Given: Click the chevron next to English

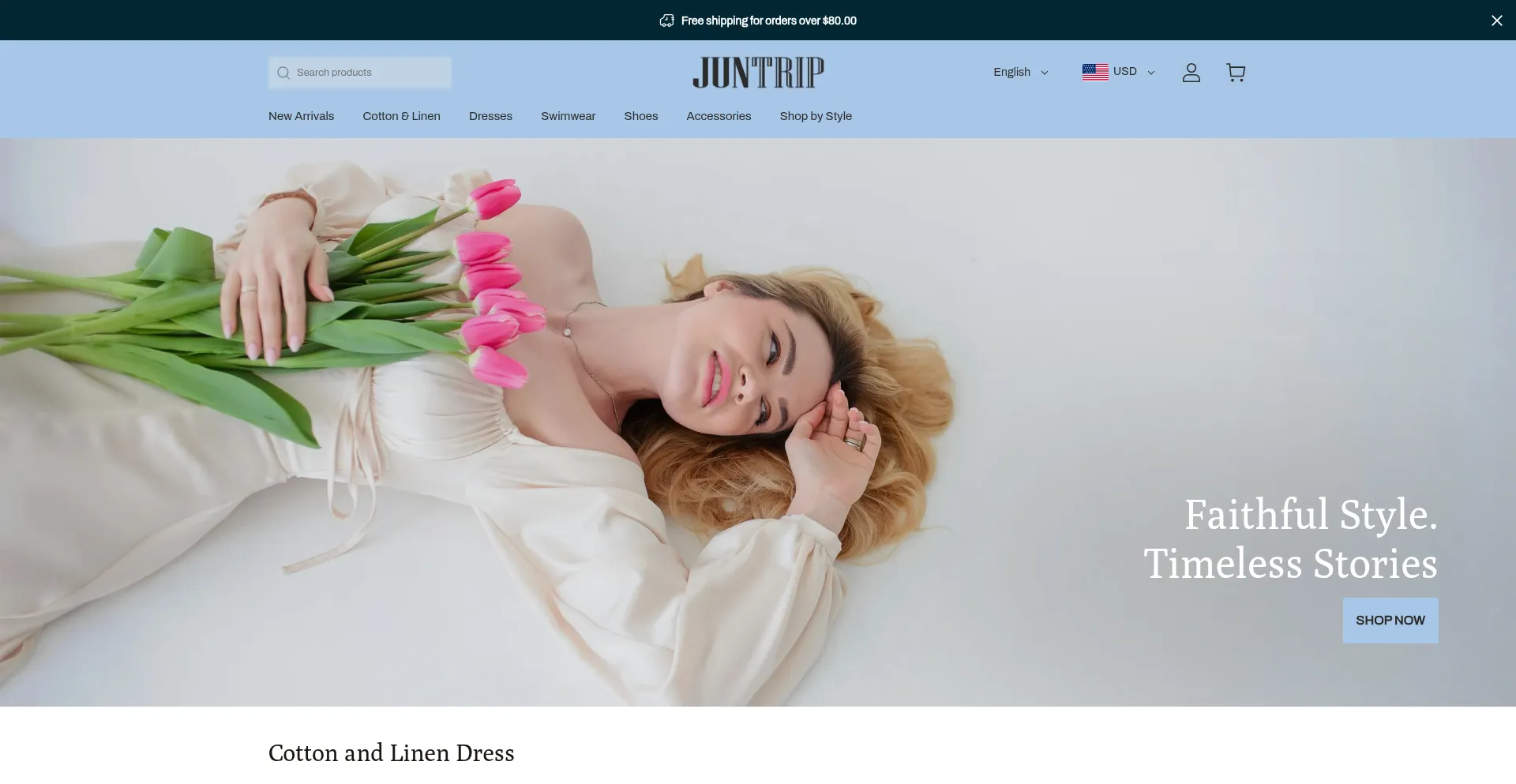Looking at the screenshot, I should coord(1045,73).
